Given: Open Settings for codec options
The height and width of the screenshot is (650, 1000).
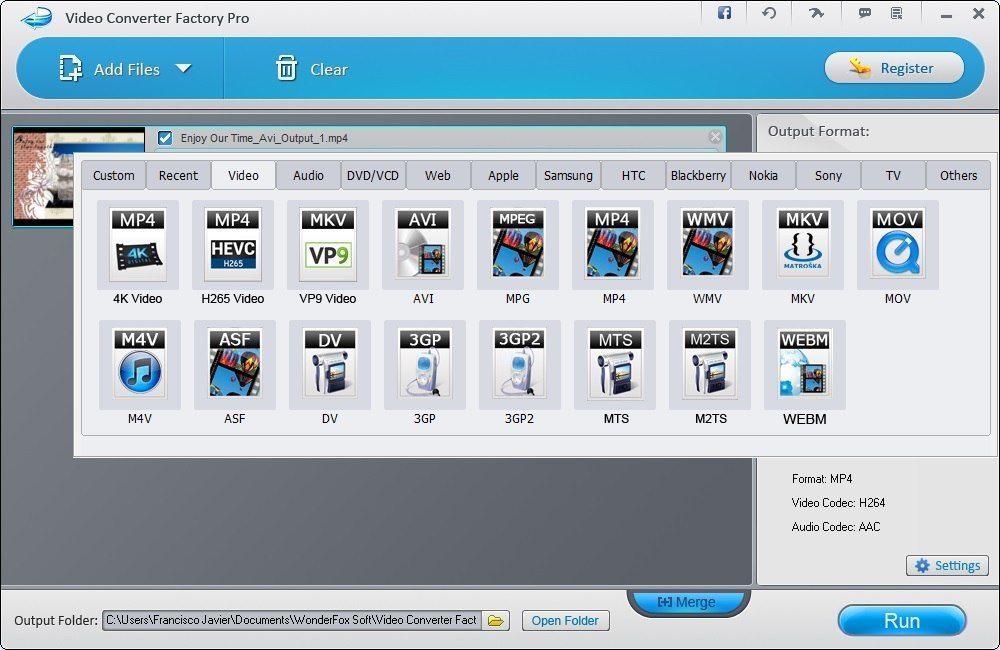Looking at the screenshot, I should 946,565.
